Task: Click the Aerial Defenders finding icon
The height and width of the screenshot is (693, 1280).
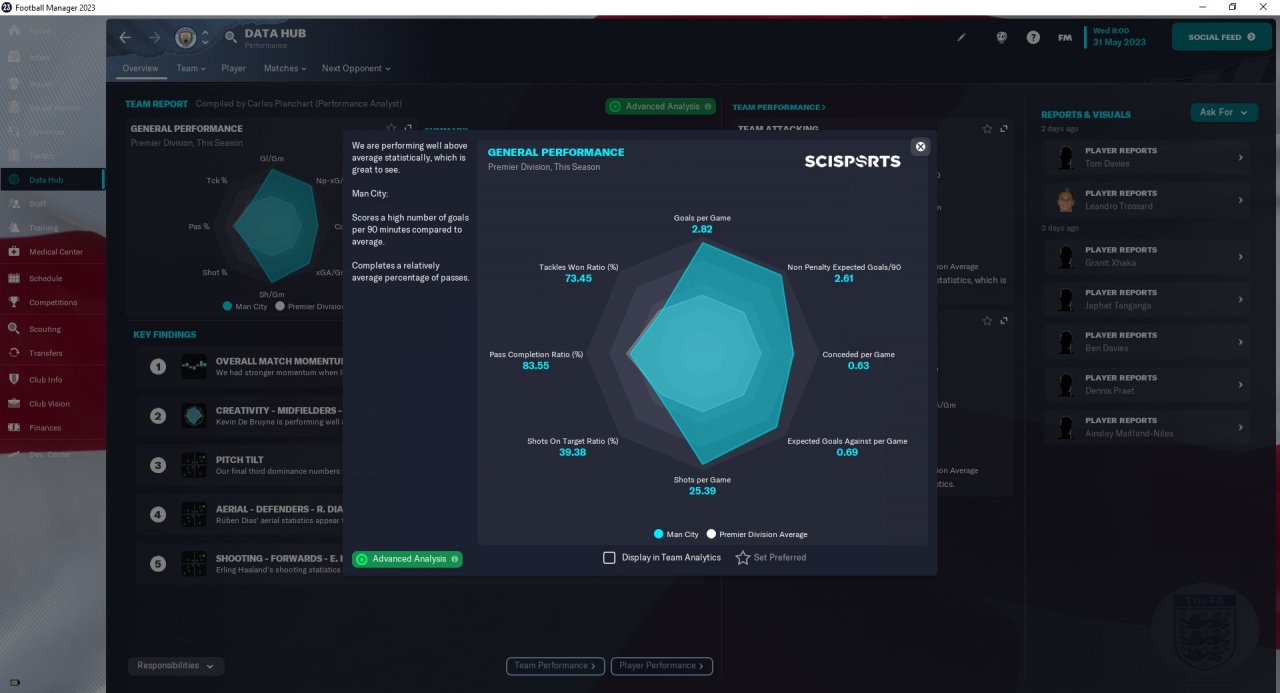Action: [194, 515]
